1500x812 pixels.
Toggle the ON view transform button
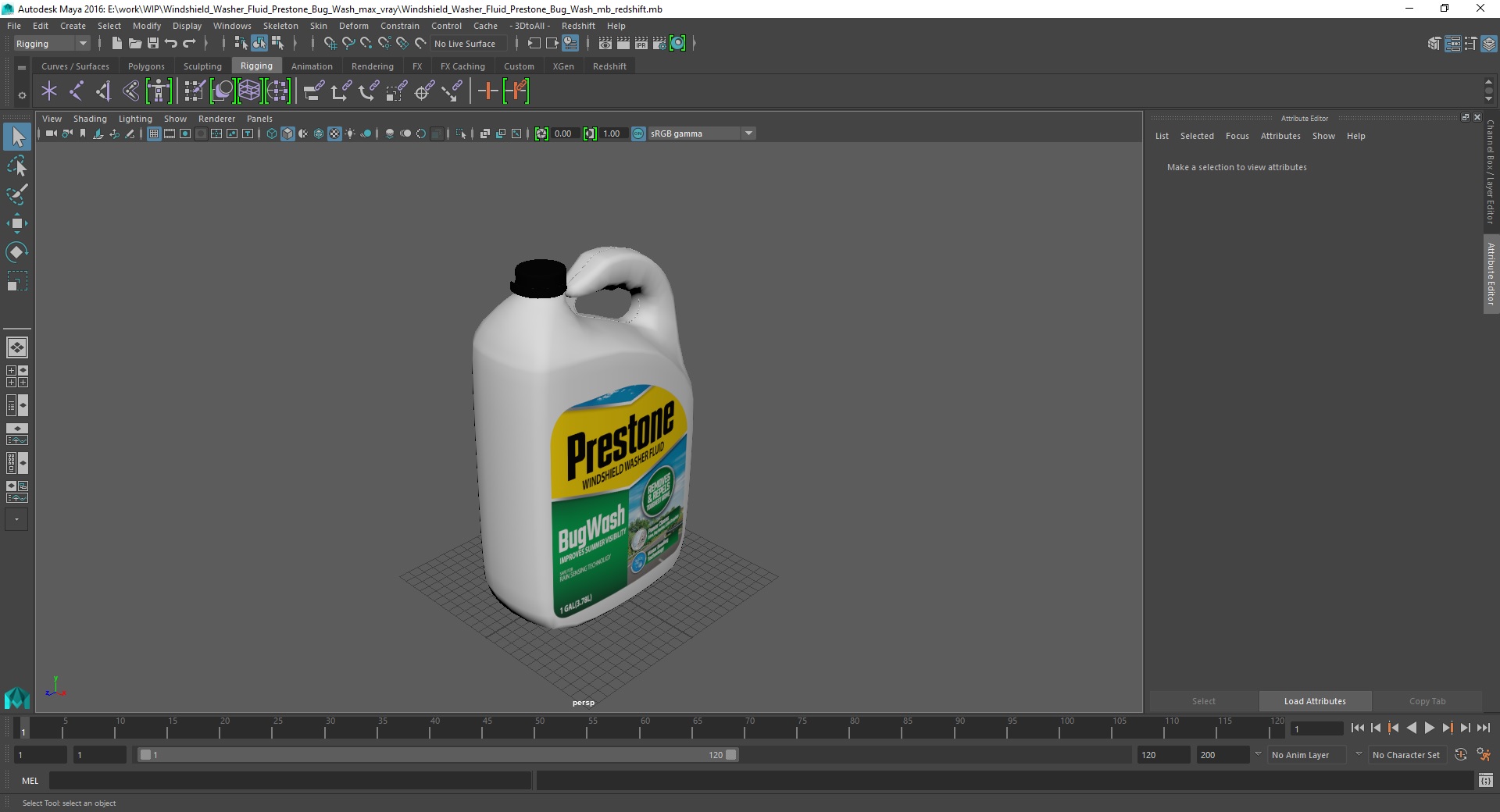pyautogui.click(x=638, y=134)
